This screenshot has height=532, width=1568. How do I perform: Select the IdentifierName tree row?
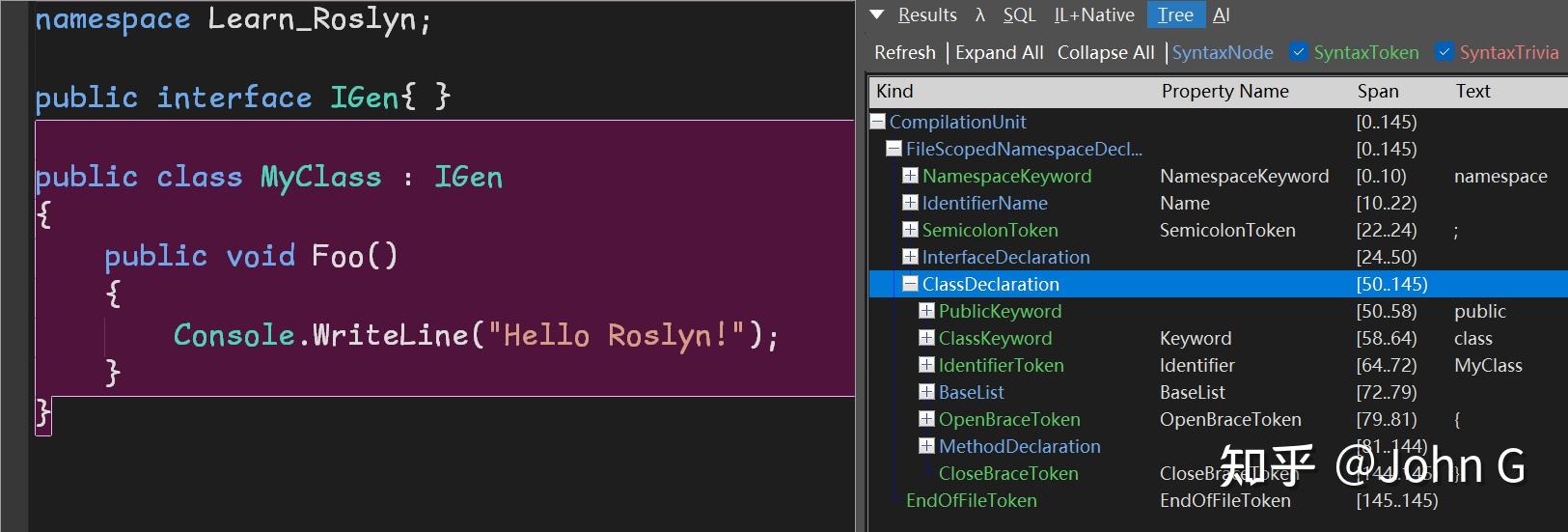click(x=1218, y=203)
